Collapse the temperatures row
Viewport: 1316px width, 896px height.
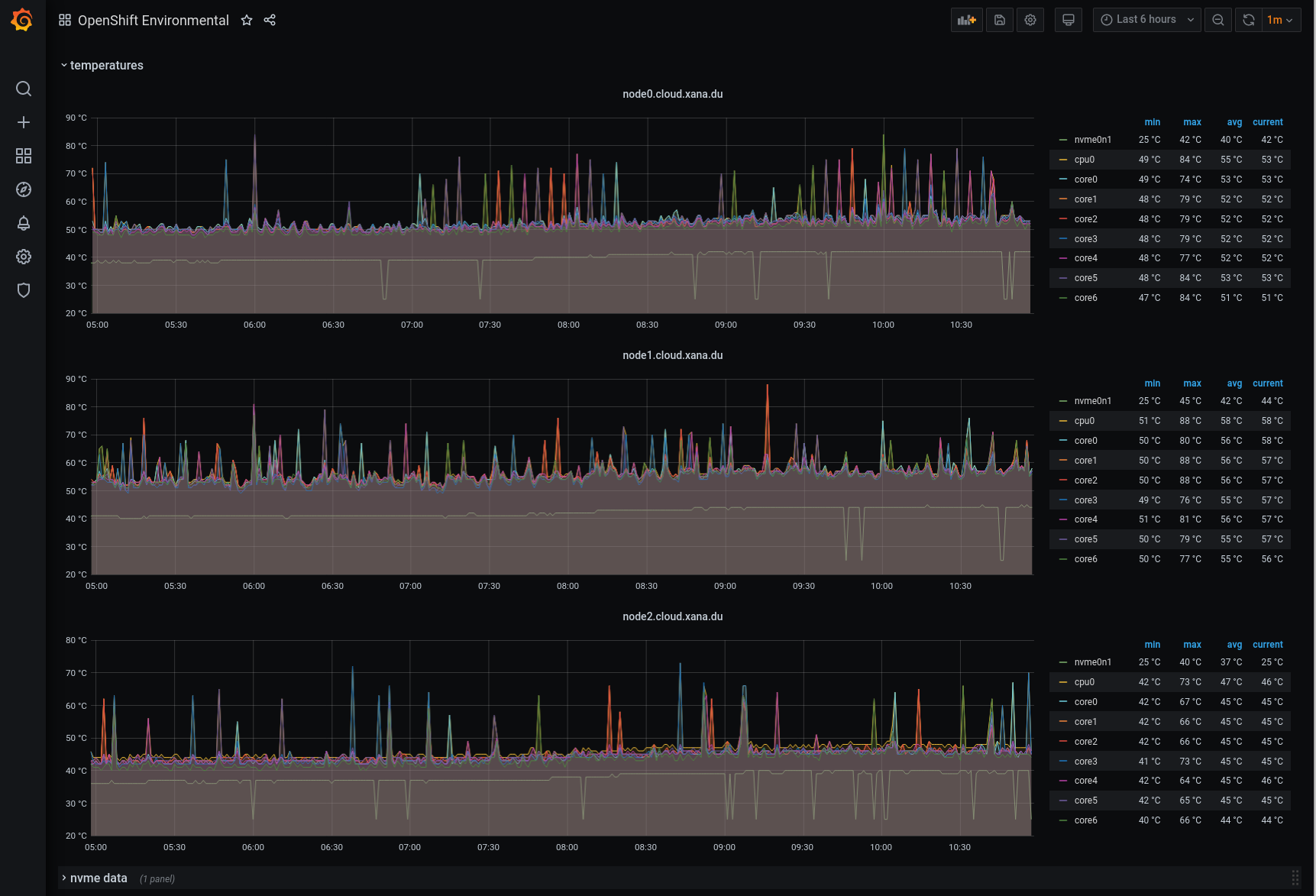102,66
